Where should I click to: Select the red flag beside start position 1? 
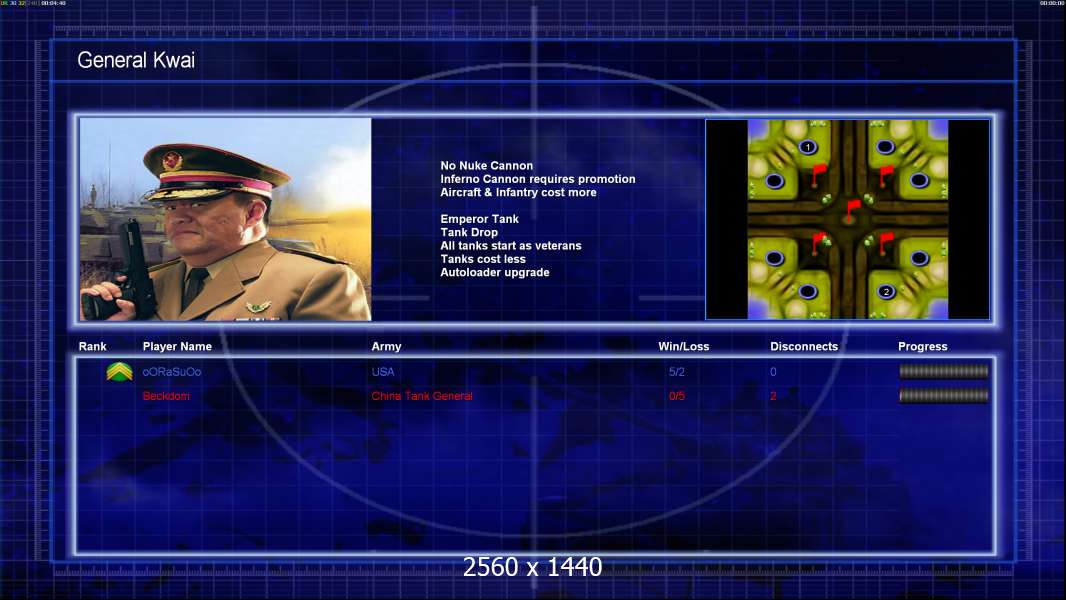click(x=817, y=175)
